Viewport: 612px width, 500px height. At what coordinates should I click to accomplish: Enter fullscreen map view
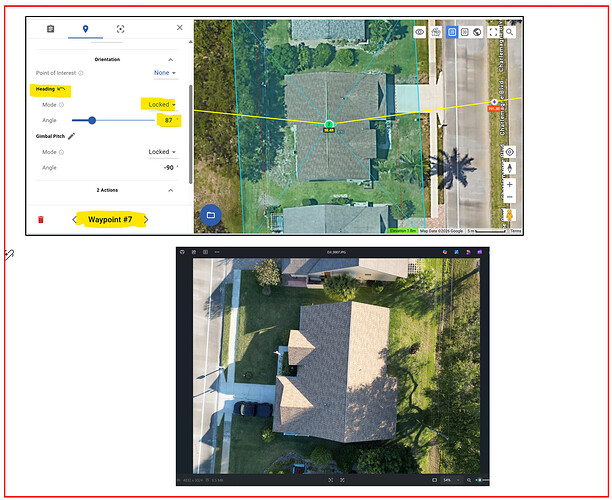click(494, 32)
